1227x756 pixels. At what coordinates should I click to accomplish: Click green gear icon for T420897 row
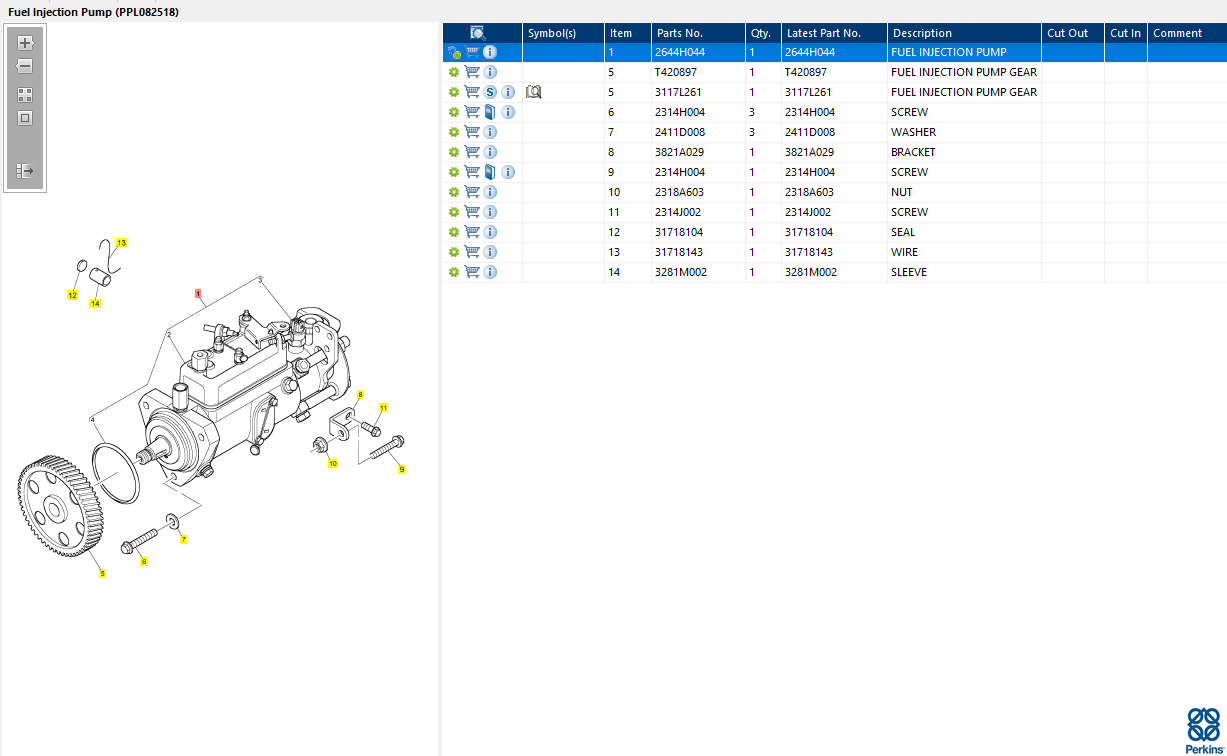click(454, 72)
